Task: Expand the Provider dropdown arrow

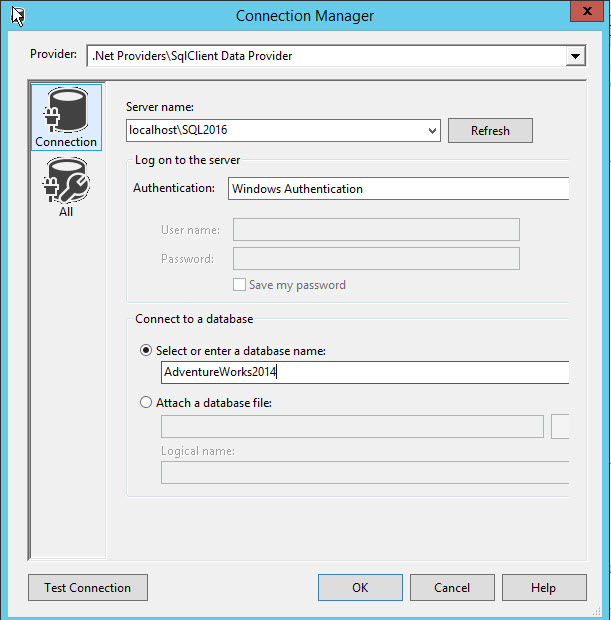Action: (x=575, y=56)
